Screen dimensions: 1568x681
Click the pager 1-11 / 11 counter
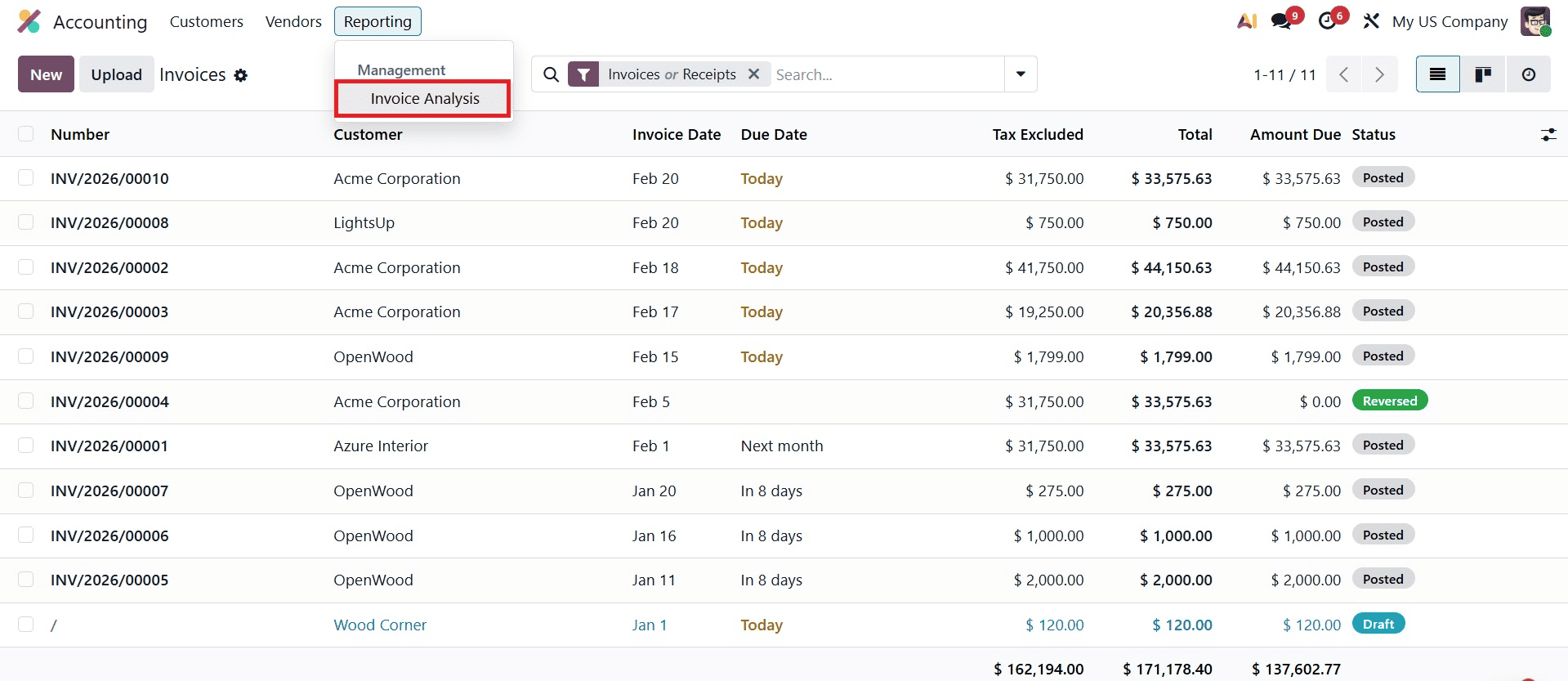1284,75
